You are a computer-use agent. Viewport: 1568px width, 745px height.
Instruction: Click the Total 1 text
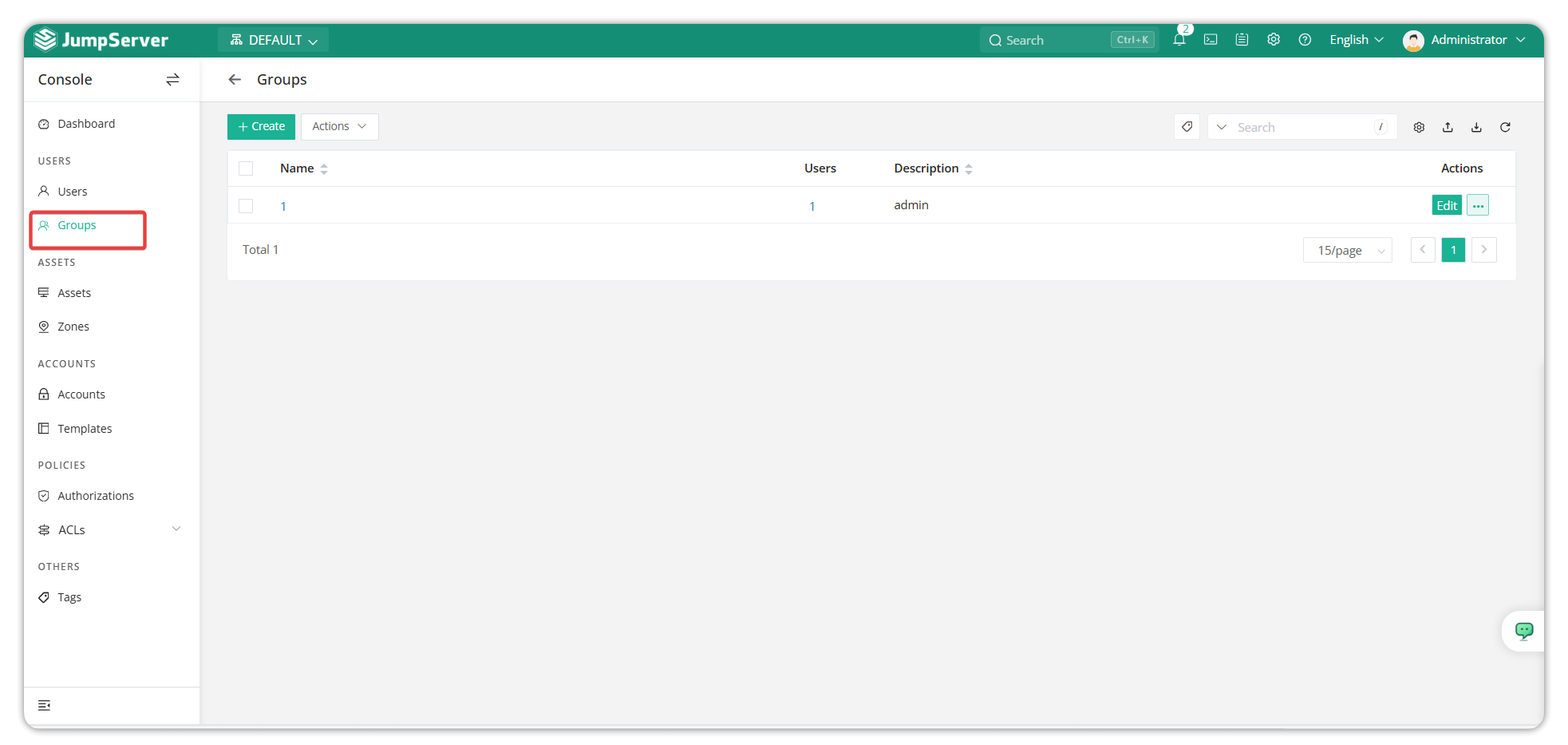[260, 250]
